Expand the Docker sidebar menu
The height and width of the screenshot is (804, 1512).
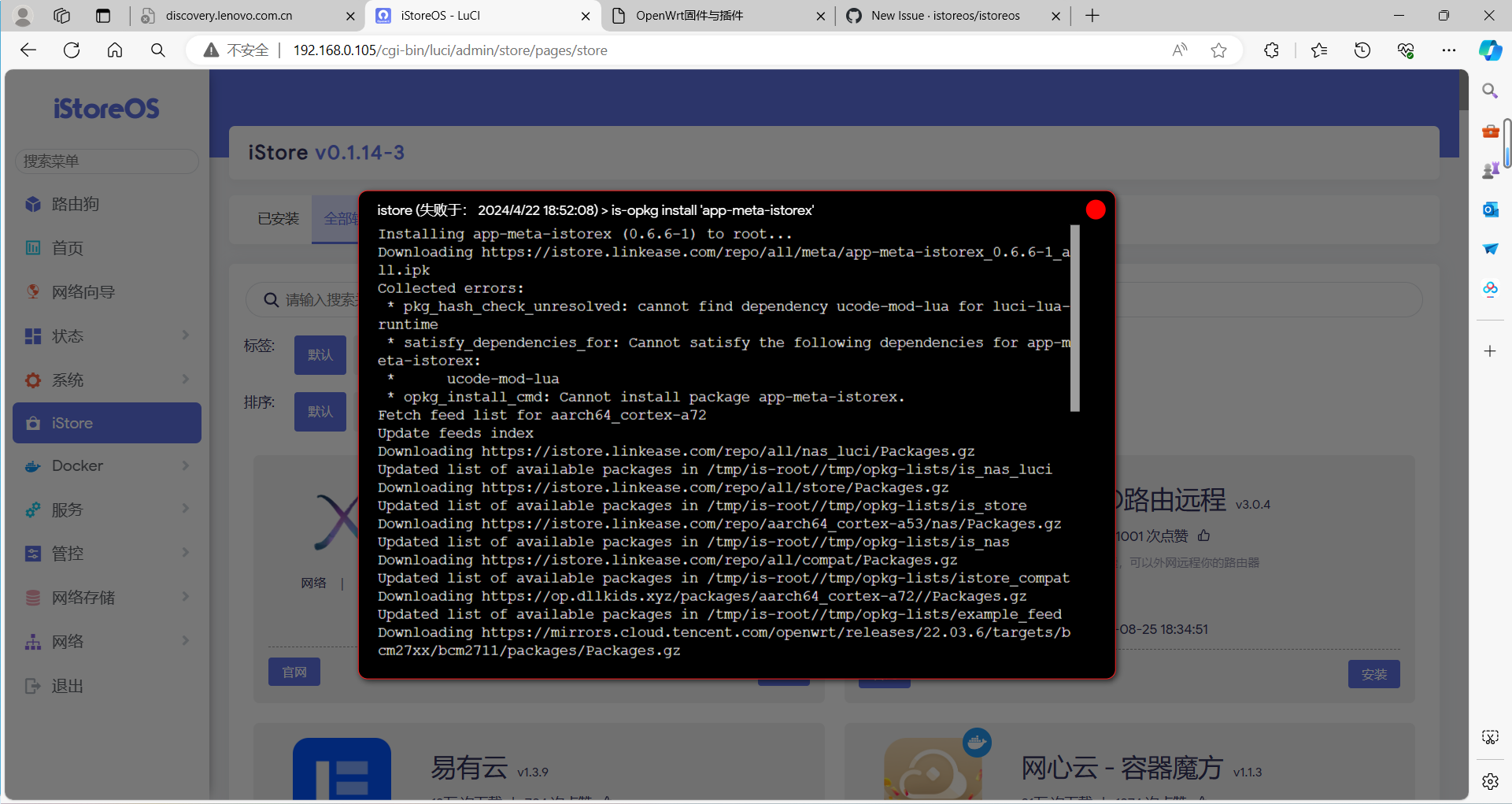point(106,466)
